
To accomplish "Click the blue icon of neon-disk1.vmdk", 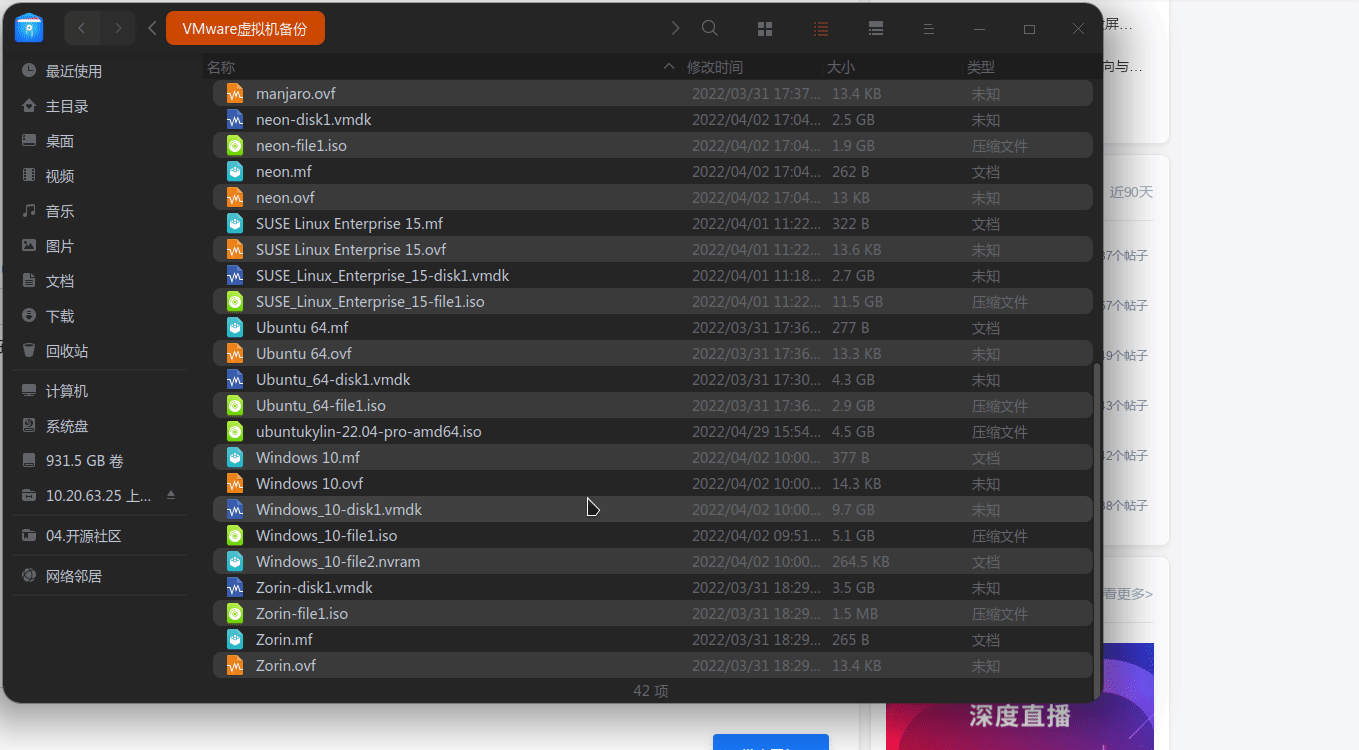I will pyautogui.click(x=235, y=119).
